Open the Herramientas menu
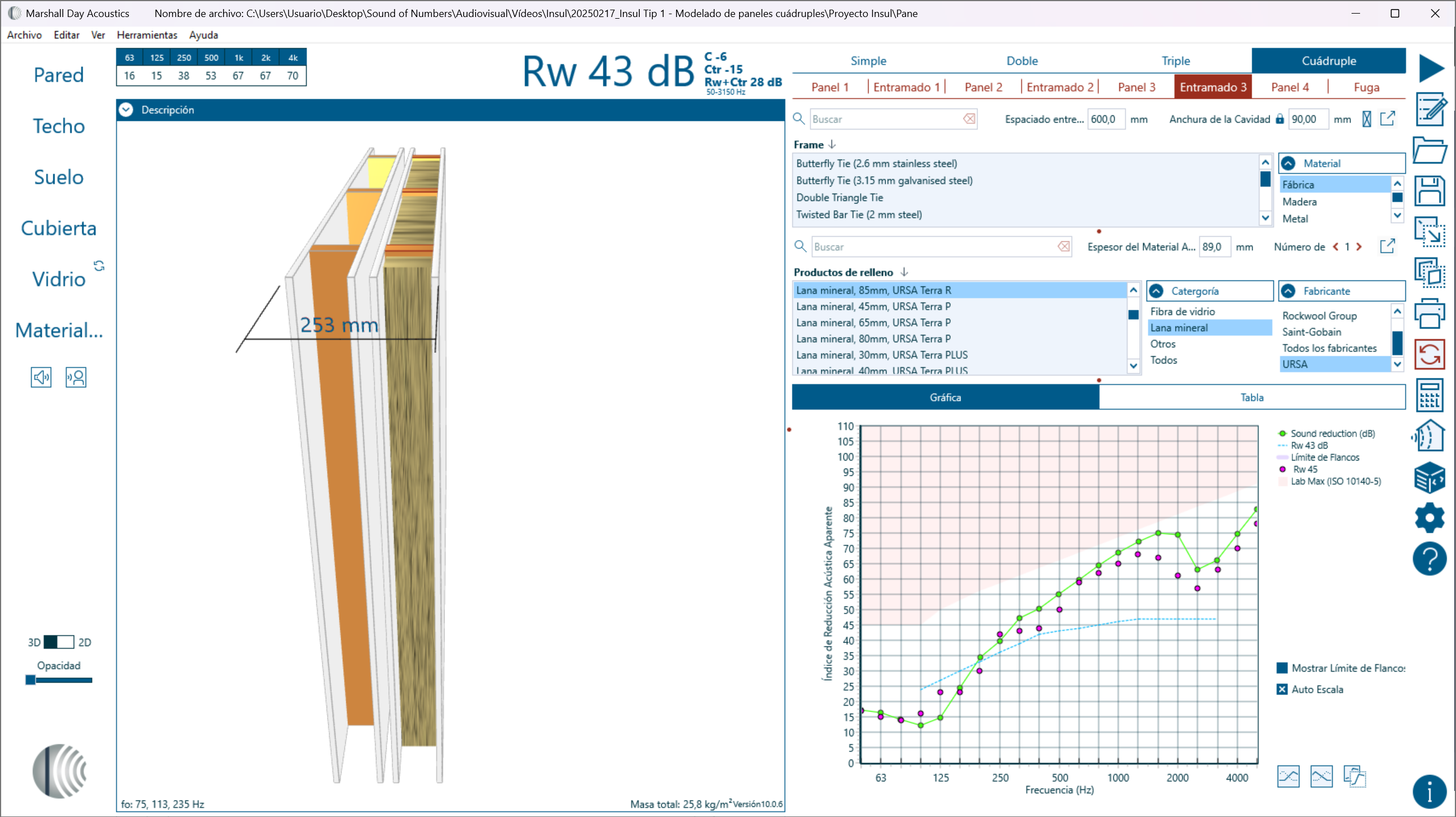The image size is (1456, 817). click(x=146, y=35)
